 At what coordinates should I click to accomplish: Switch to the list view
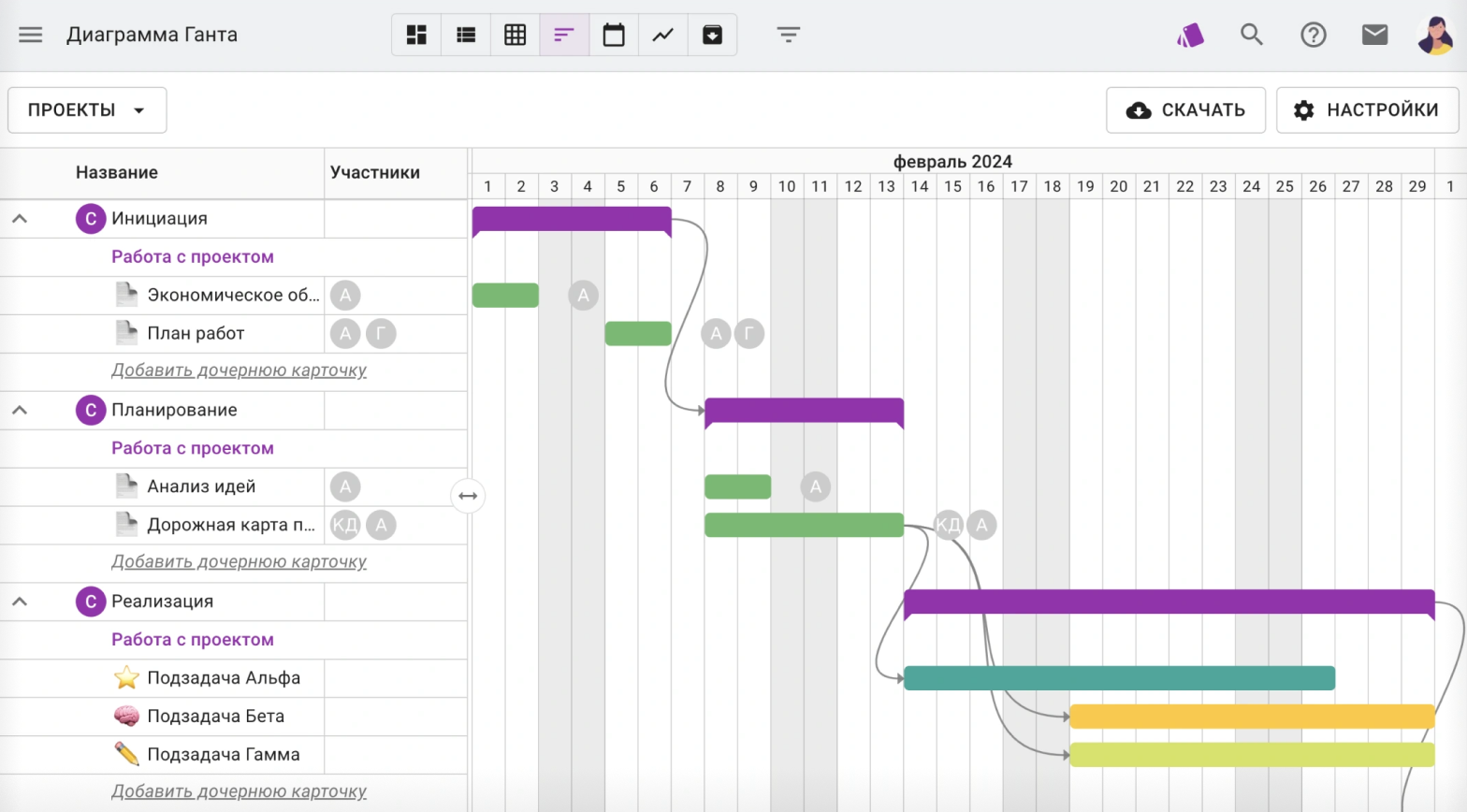click(466, 35)
